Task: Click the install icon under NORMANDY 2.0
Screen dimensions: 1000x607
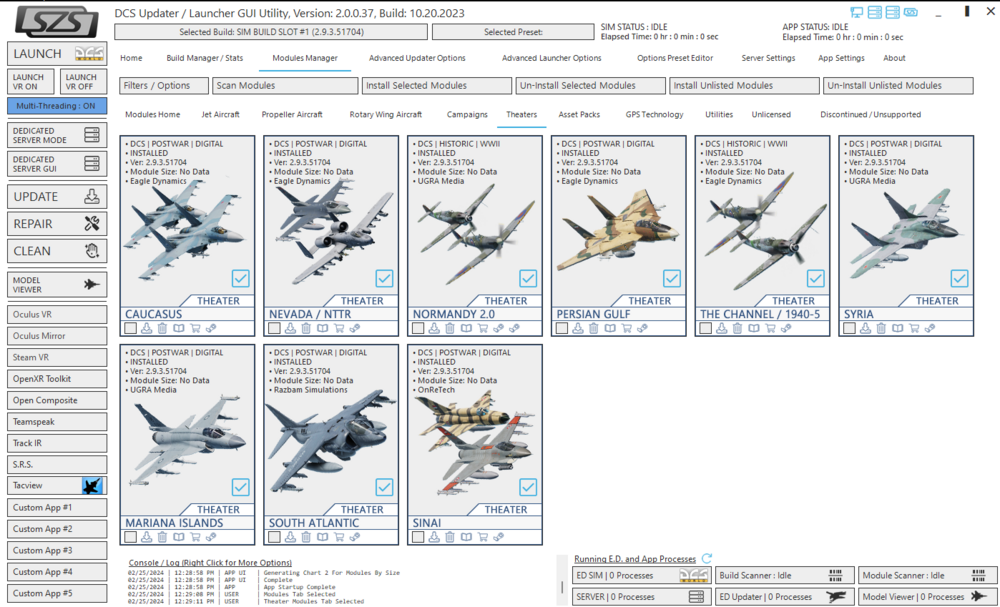Action: (x=434, y=328)
